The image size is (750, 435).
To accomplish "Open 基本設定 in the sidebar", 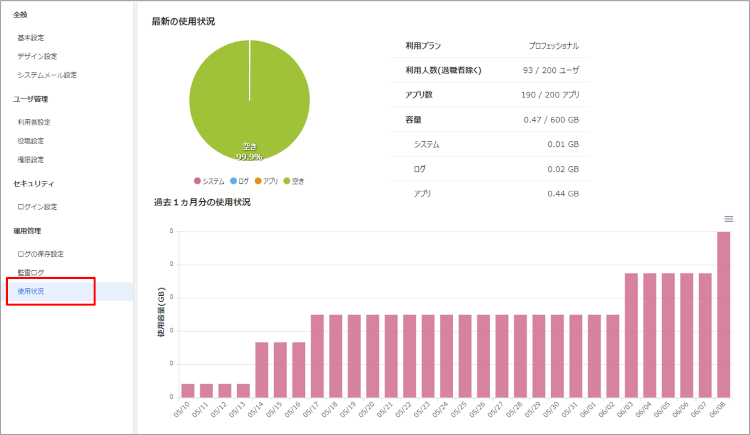I will [31, 37].
